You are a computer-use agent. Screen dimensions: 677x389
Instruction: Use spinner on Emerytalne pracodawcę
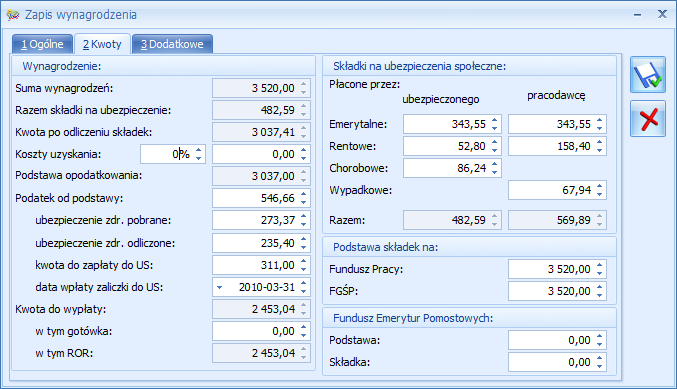click(x=600, y=124)
